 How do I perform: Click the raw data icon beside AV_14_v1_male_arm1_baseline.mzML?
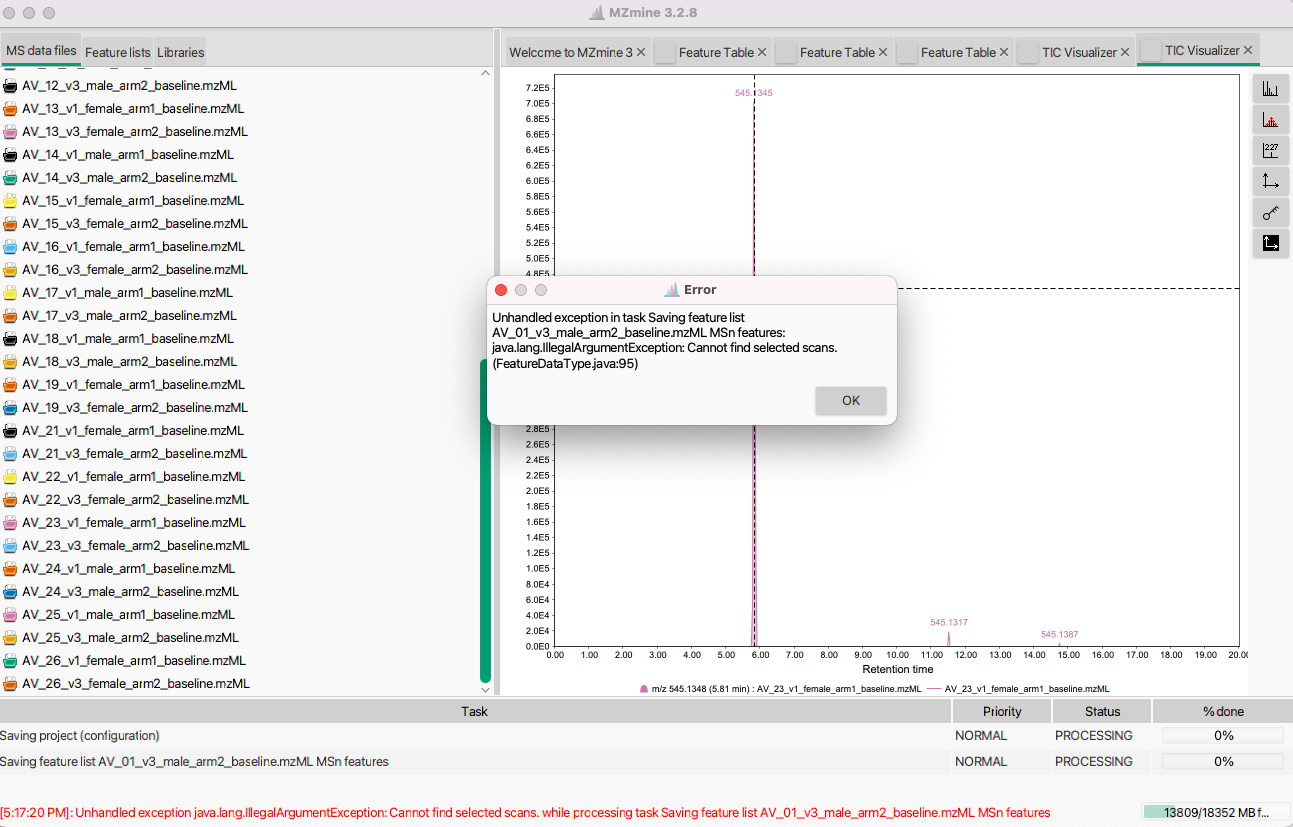[10, 154]
